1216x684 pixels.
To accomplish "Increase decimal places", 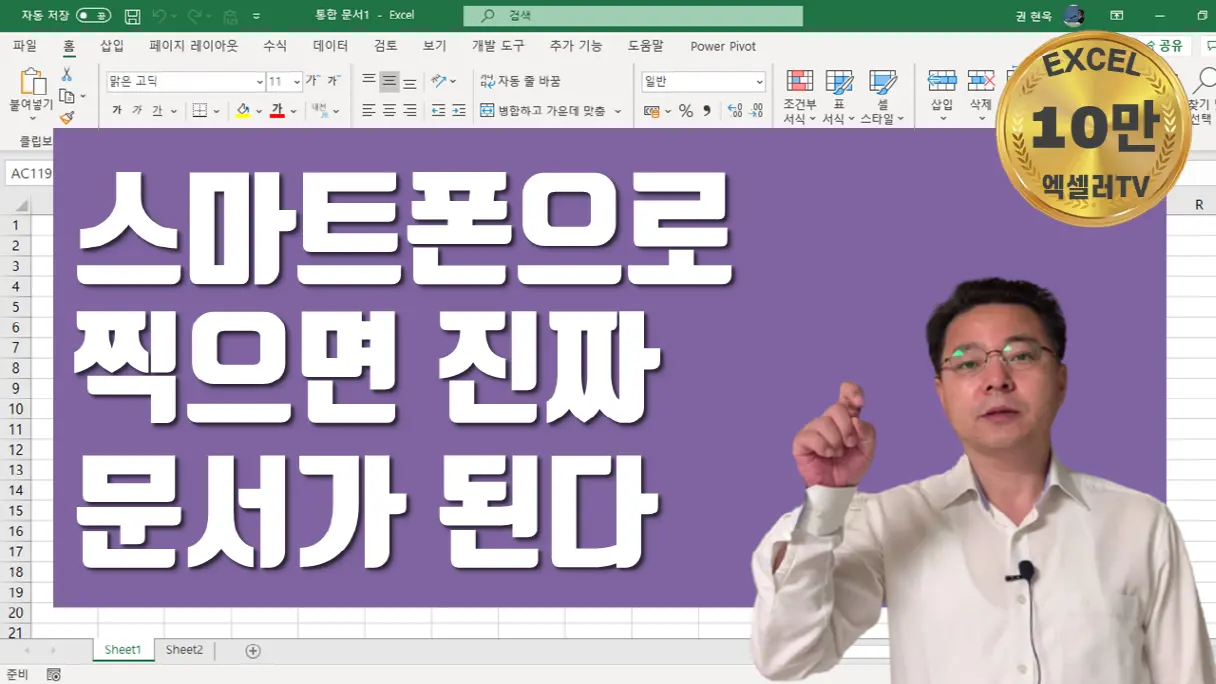I will click(734, 109).
